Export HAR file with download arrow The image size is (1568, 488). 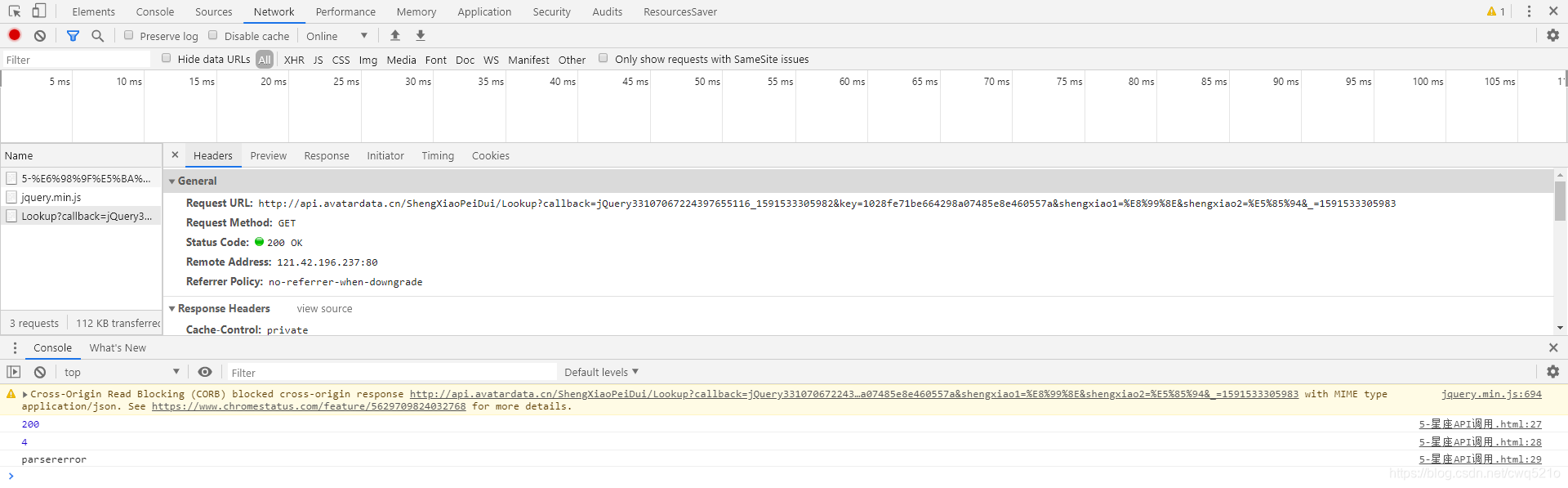coord(421,35)
